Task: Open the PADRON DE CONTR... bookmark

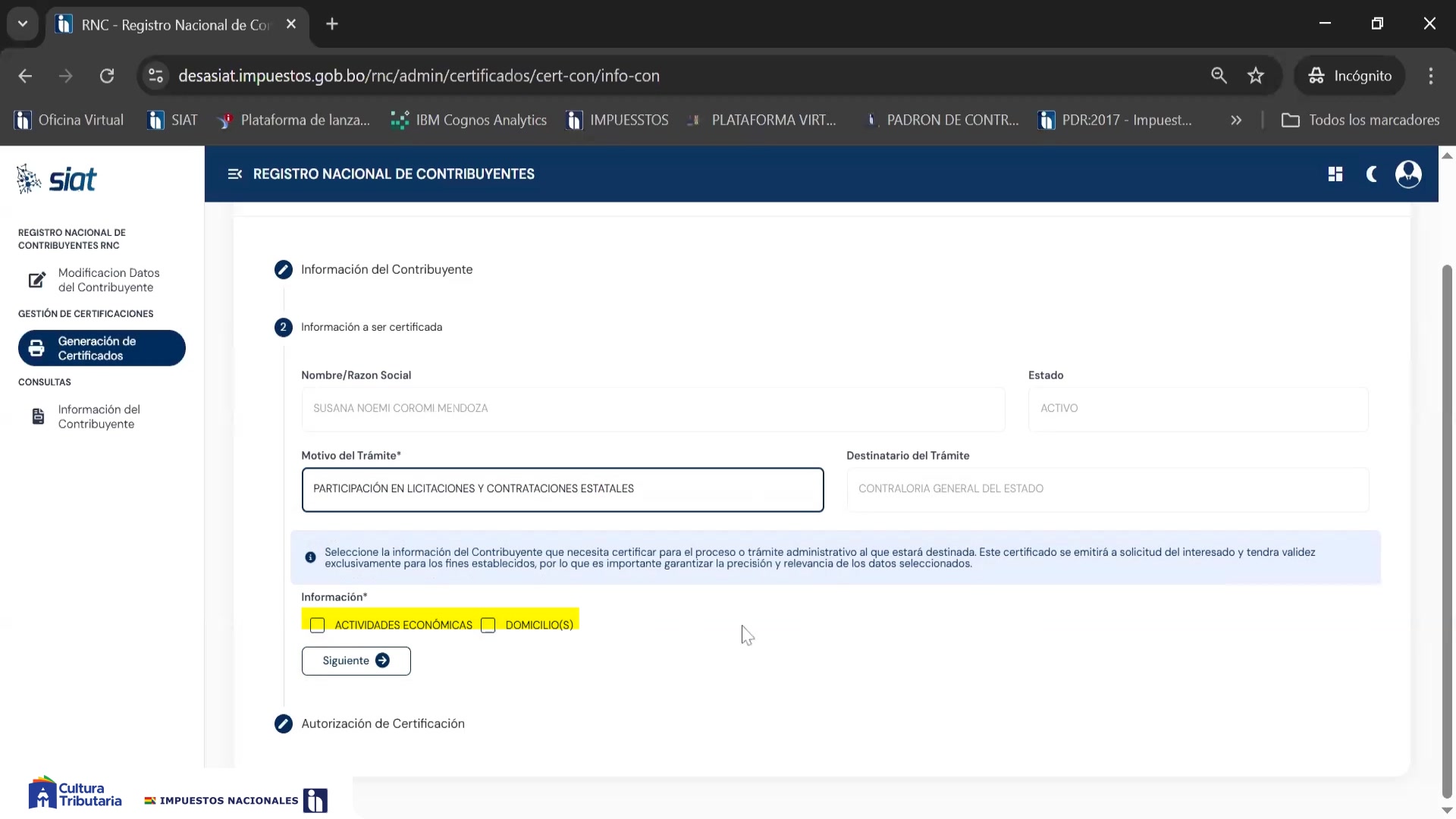Action: (942, 120)
